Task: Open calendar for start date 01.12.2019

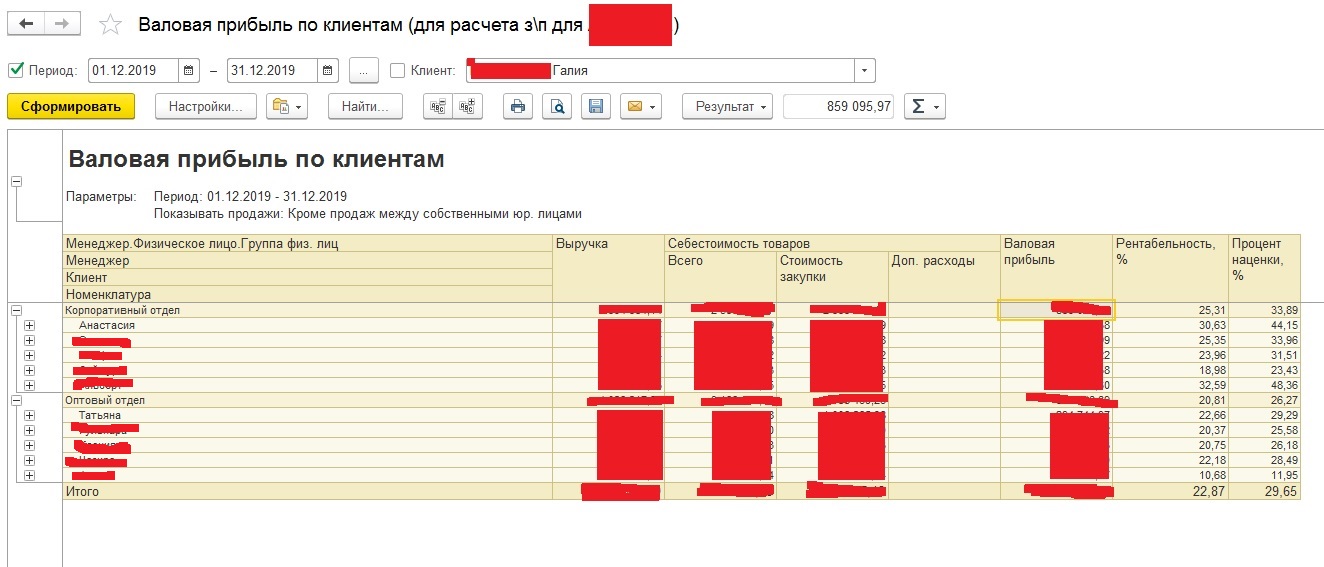Action: 189,71
